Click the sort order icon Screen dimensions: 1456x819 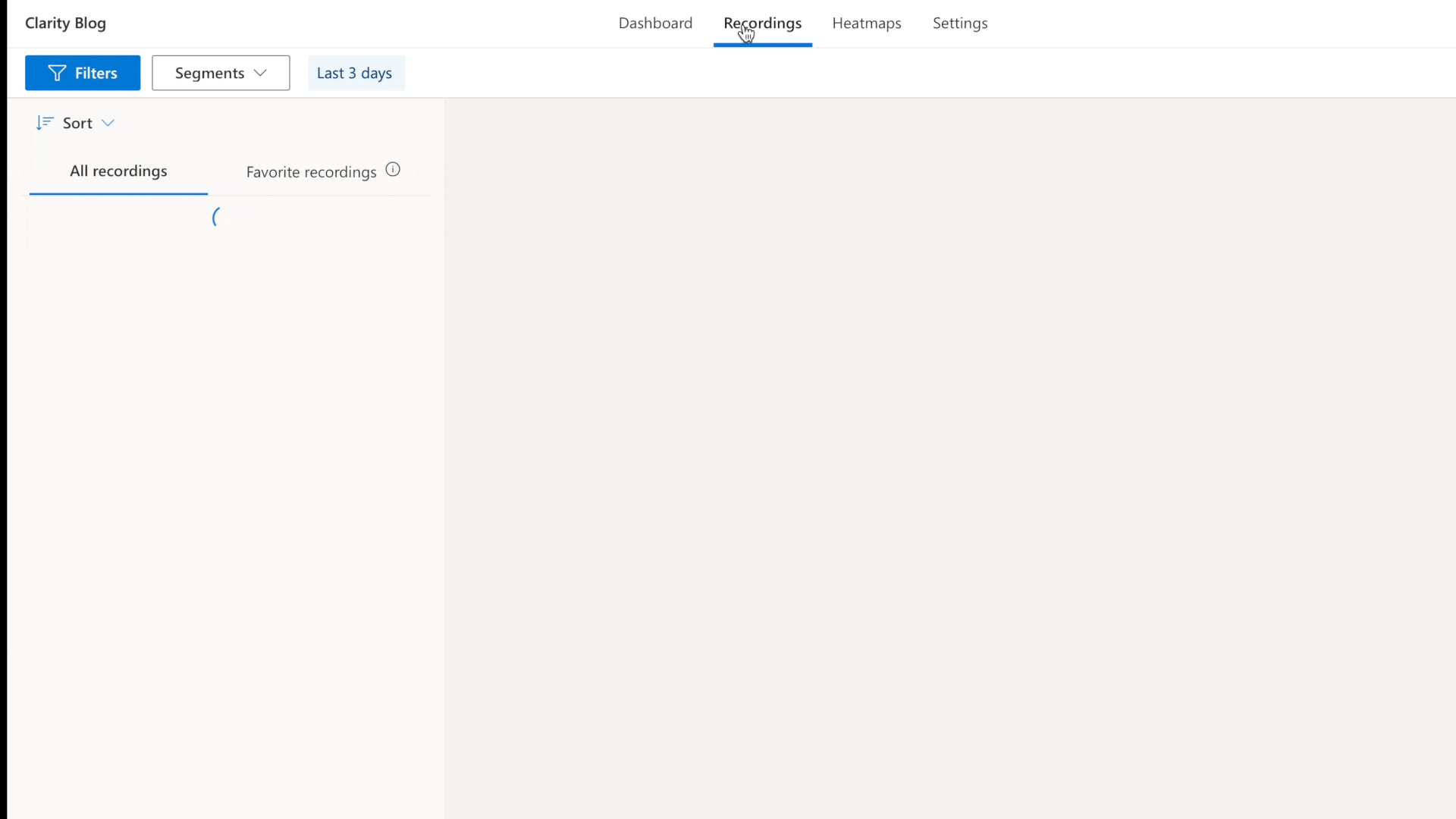(x=45, y=123)
